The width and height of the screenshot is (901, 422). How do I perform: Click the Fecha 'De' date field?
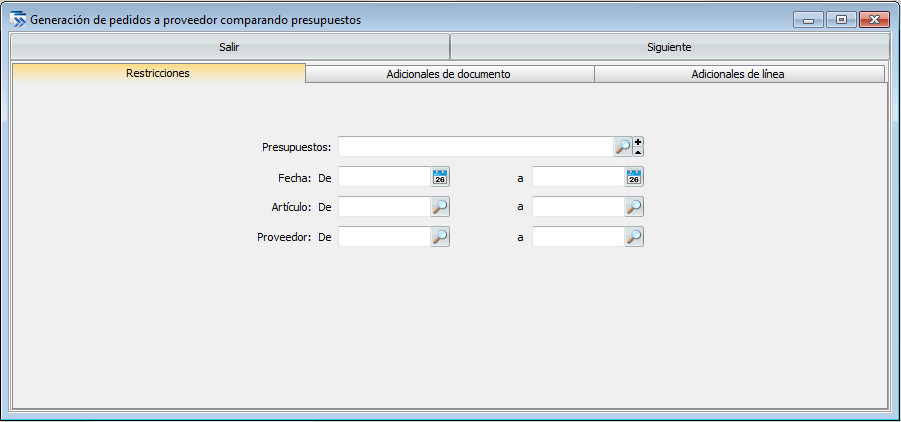click(384, 177)
